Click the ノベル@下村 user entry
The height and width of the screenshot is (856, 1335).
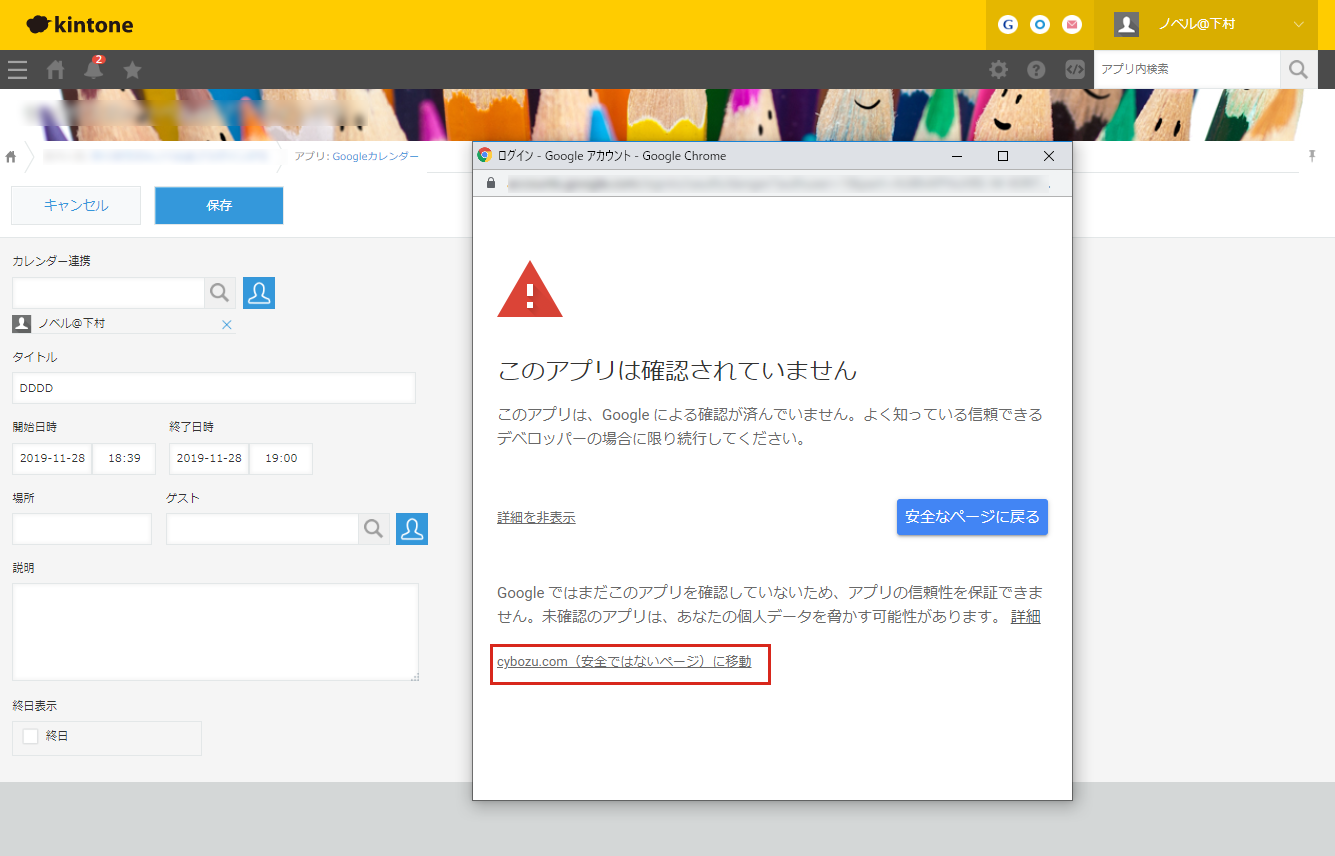pos(72,324)
